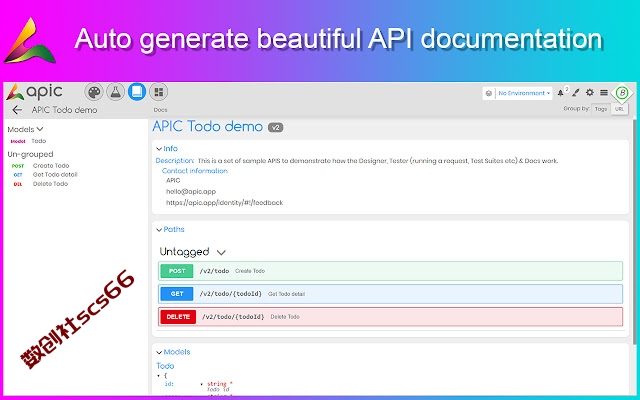The height and width of the screenshot is (400, 640).
Task: Collapse the Info section
Action: (159, 149)
